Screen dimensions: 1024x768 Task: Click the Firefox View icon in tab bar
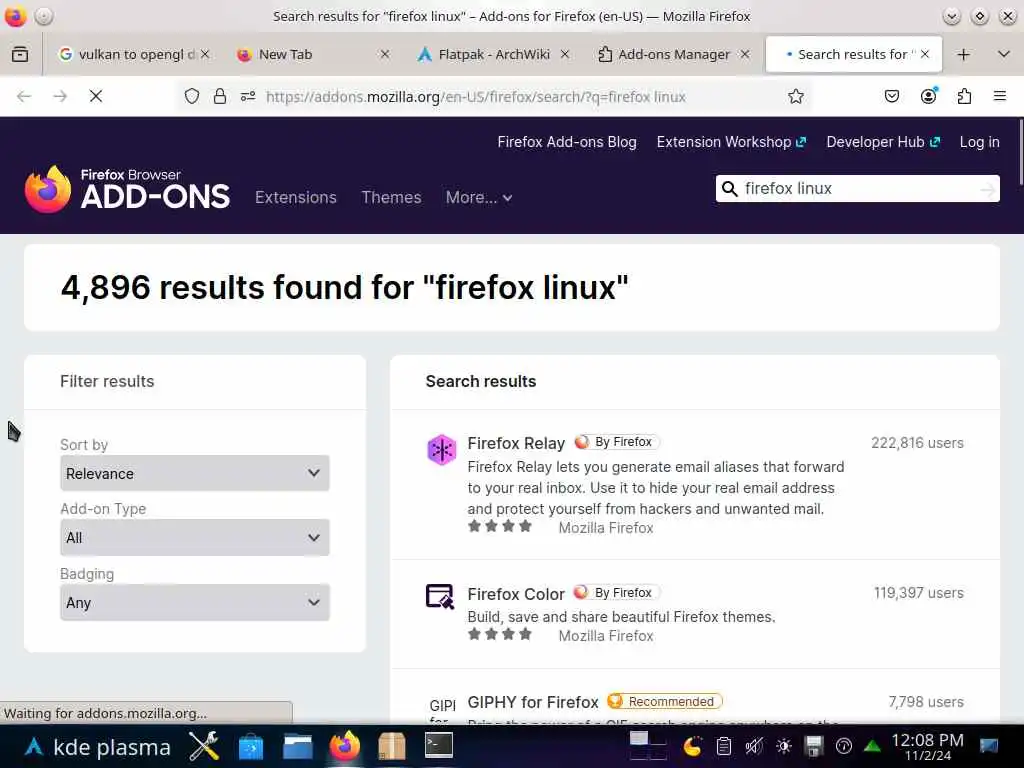pos(20,54)
